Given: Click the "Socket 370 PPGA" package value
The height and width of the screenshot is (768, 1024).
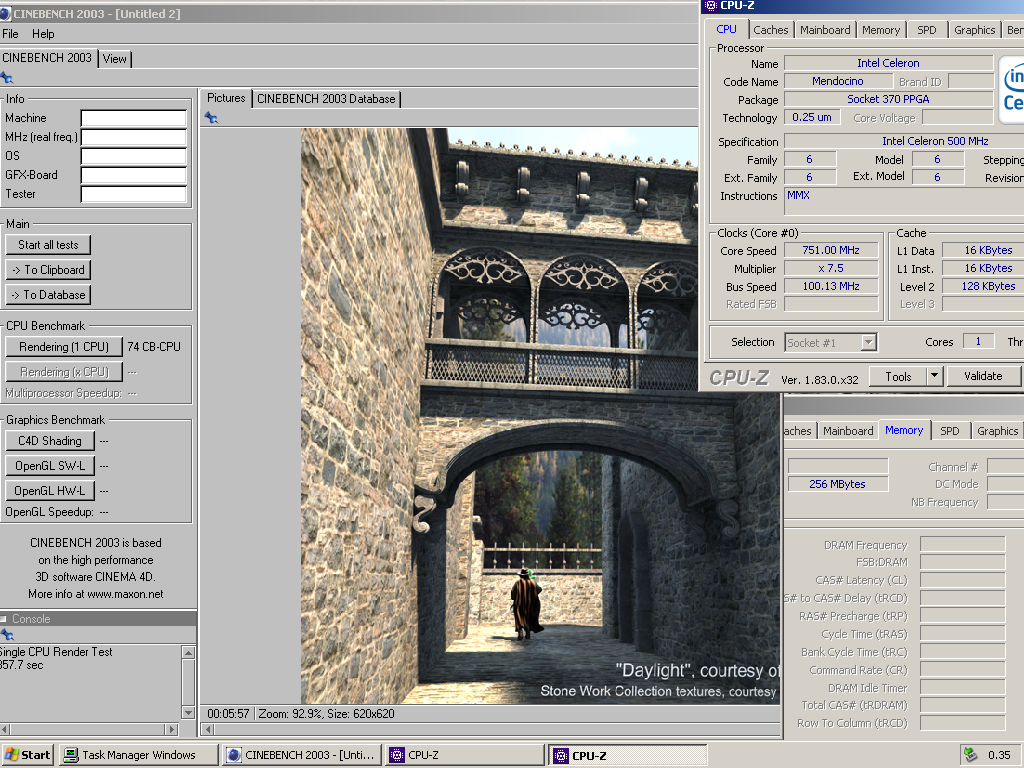Looking at the screenshot, I should pos(888,99).
